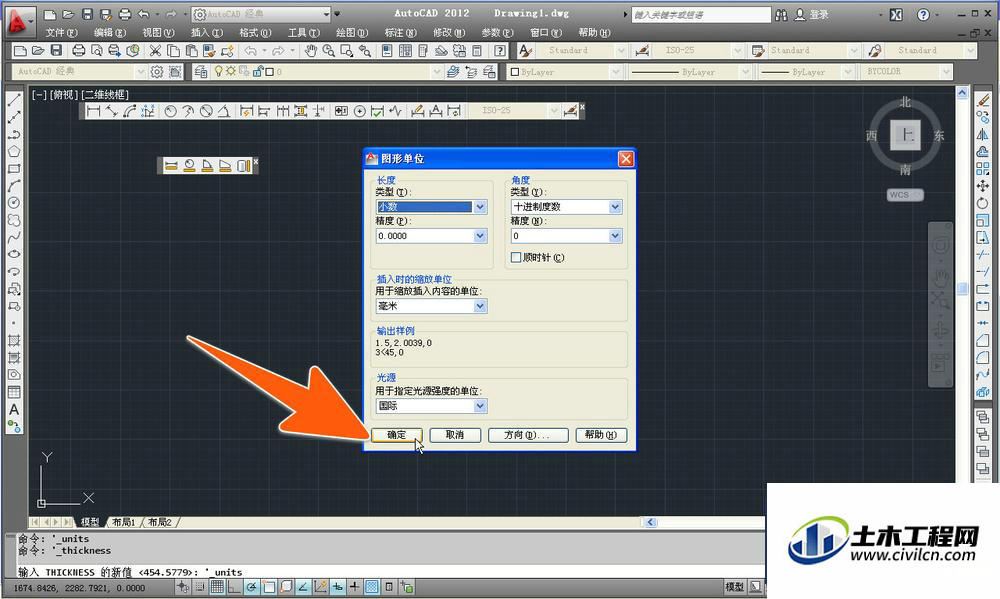1000x599 pixels.
Task: Click the help question mark toolbar icon
Action: click(501, 50)
